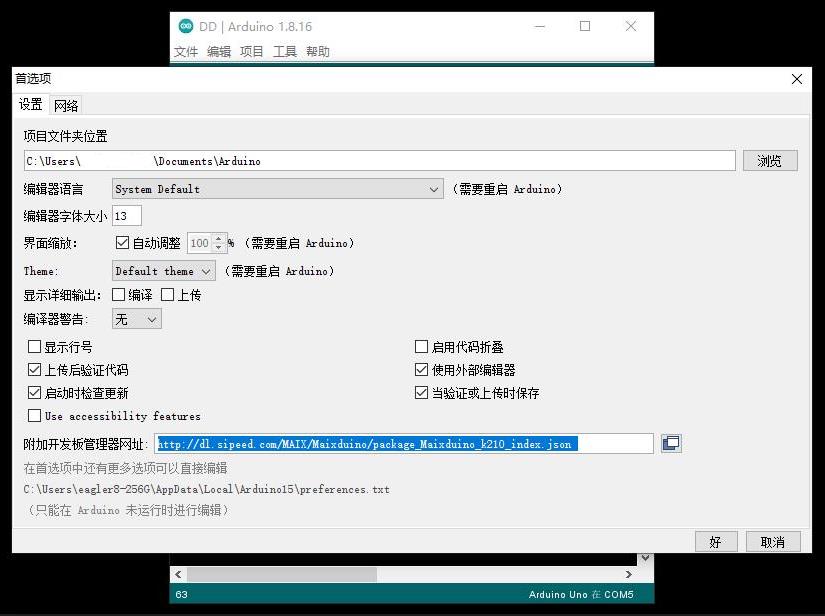Screen dimensions: 825x616
Task: Open the Default theme dropdown
Action: (x=164, y=271)
